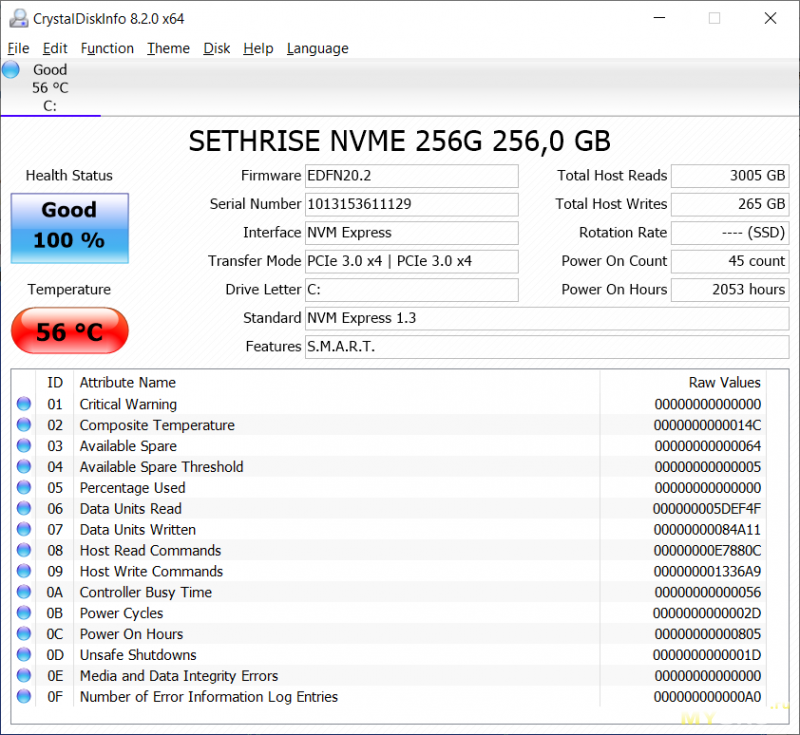Click the ID column header
Screen dimensions: 800x735
[55, 383]
